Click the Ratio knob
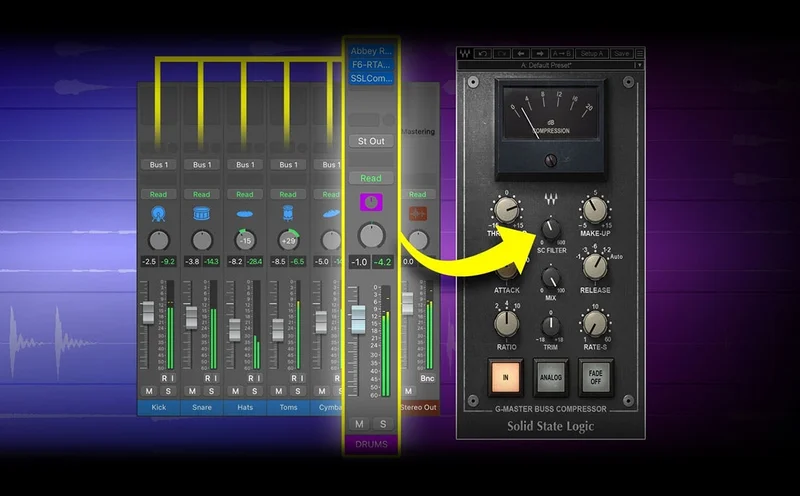Screen dimensions: 800x496 point(506,324)
